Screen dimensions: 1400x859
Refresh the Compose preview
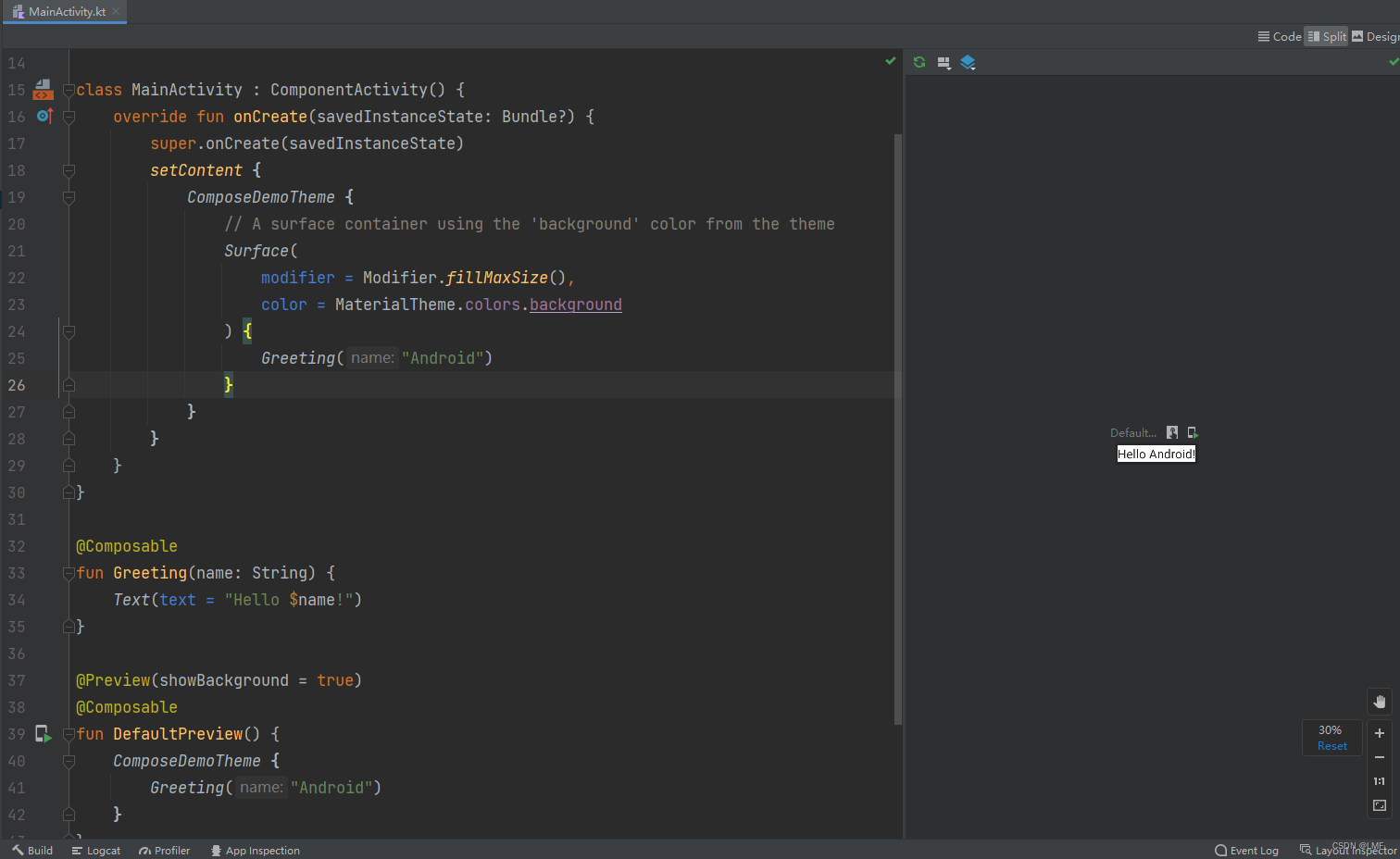[919, 62]
